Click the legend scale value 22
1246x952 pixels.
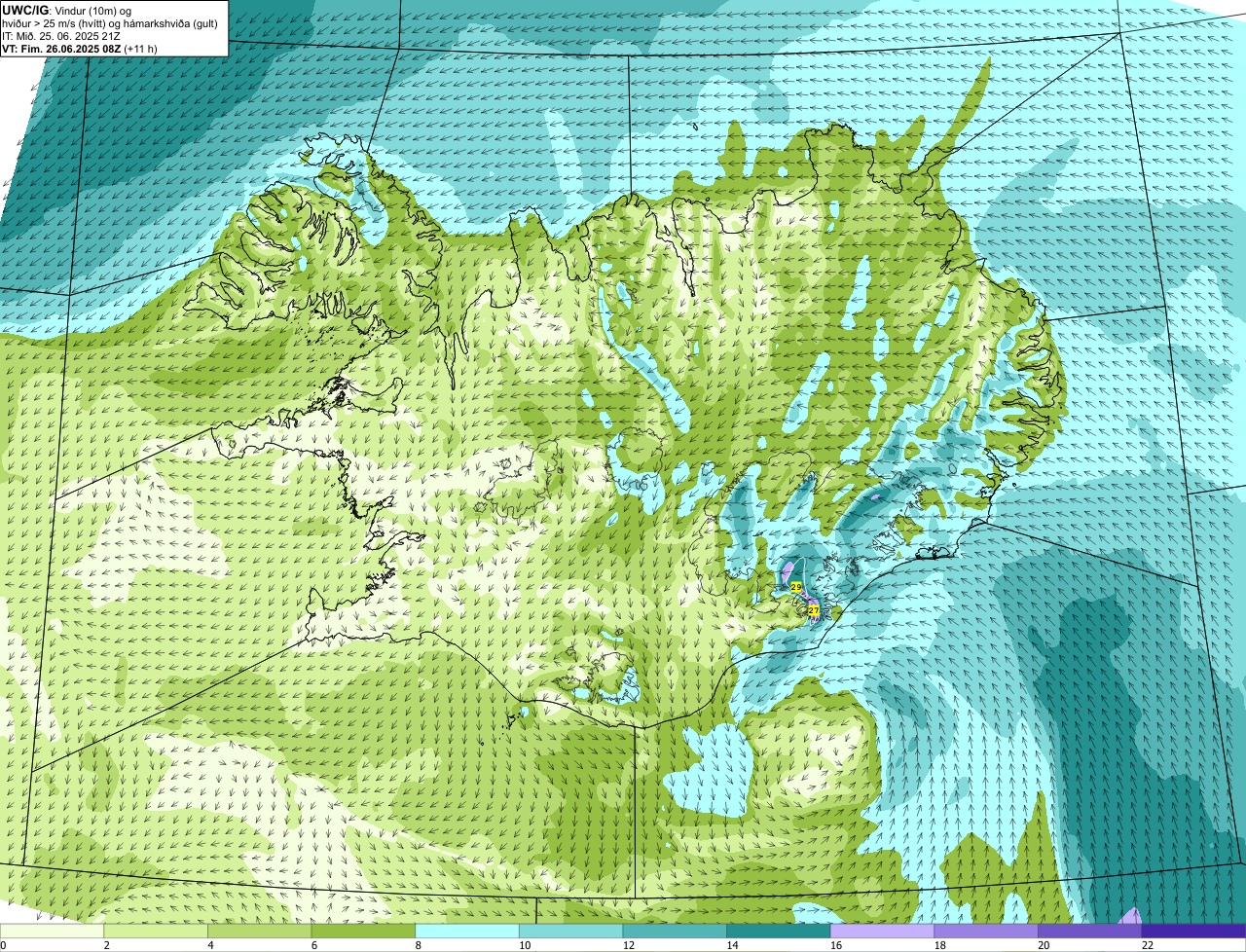pos(1148,945)
